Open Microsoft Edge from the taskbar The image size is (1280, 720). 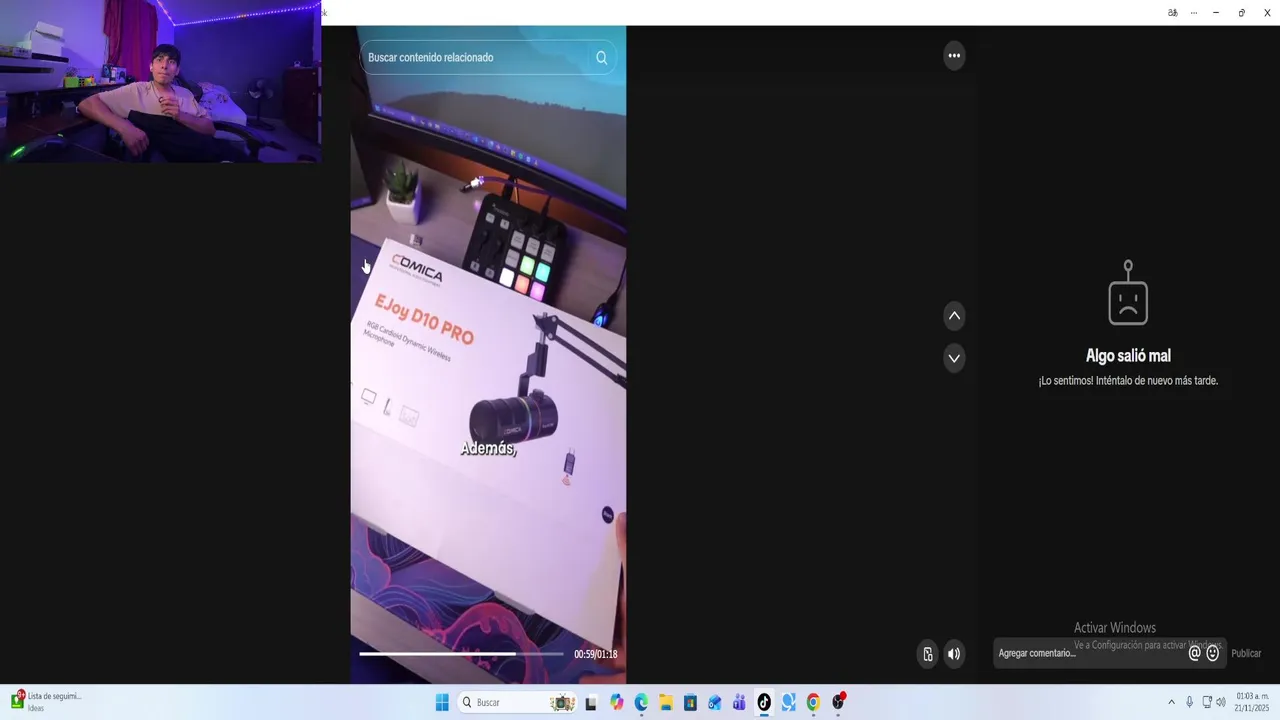click(641, 702)
